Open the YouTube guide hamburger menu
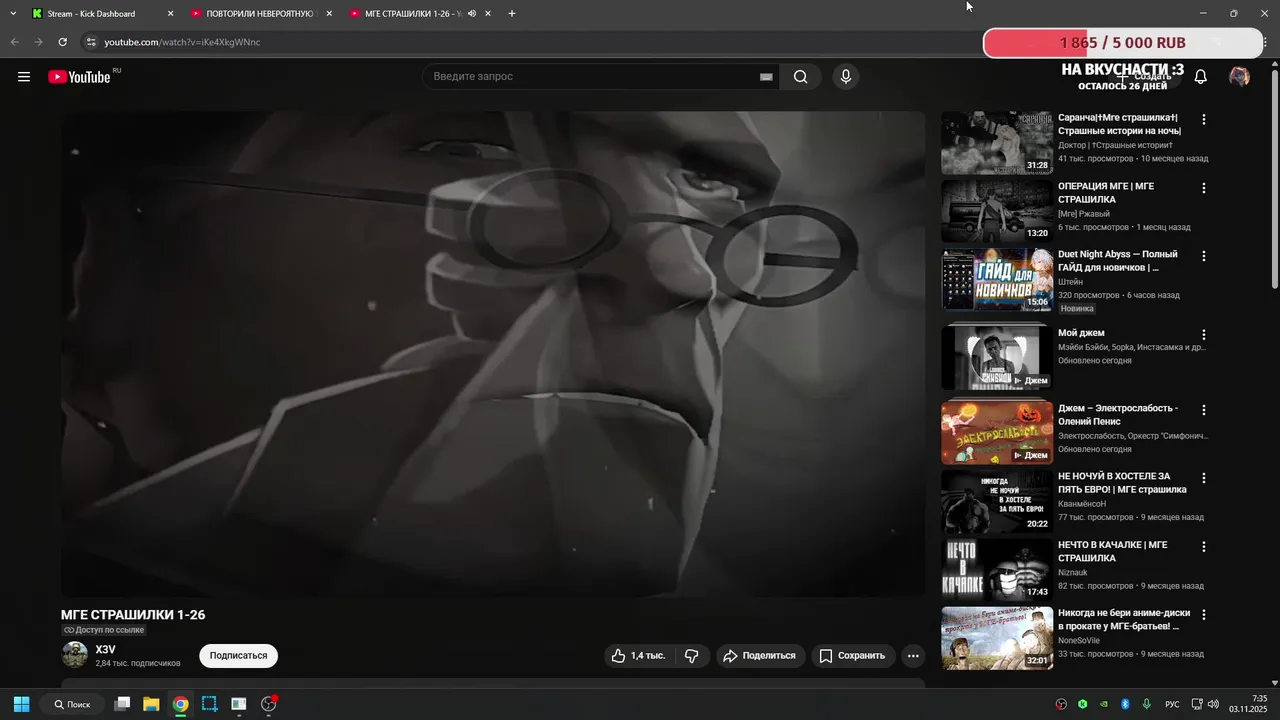Image resolution: width=1280 pixels, height=720 pixels. click(x=24, y=77)
